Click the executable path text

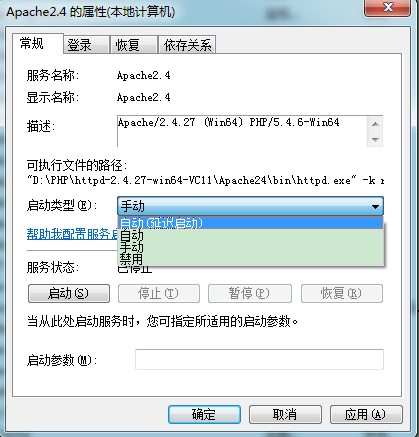pos(205,181)
